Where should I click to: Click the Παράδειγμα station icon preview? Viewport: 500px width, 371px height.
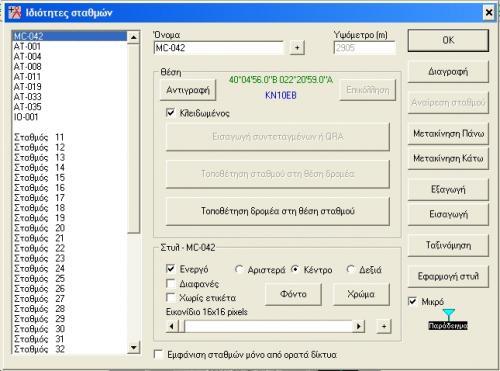click(448, 320)
